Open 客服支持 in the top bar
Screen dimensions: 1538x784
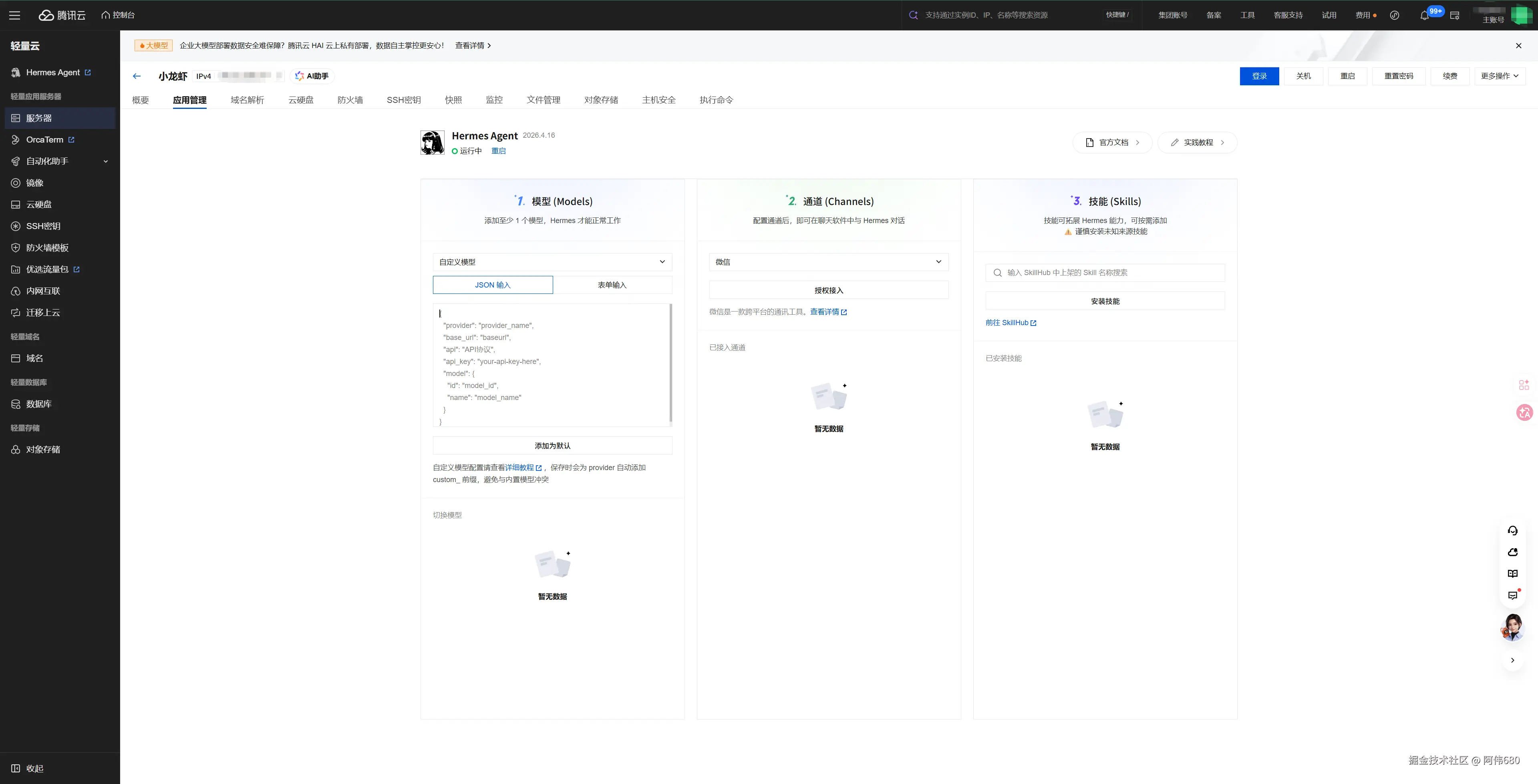[1288, 16]
